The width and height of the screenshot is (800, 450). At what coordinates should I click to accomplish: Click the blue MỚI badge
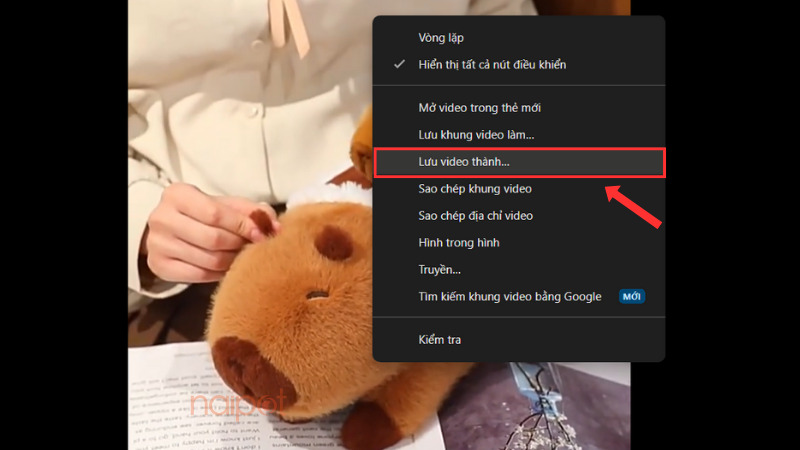[x=631, y=297]
